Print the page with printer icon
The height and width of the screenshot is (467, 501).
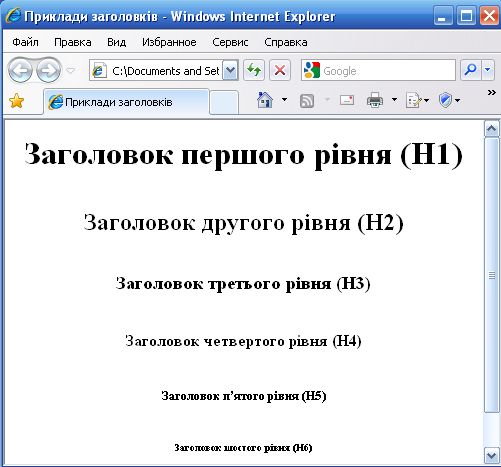[375, 100]
